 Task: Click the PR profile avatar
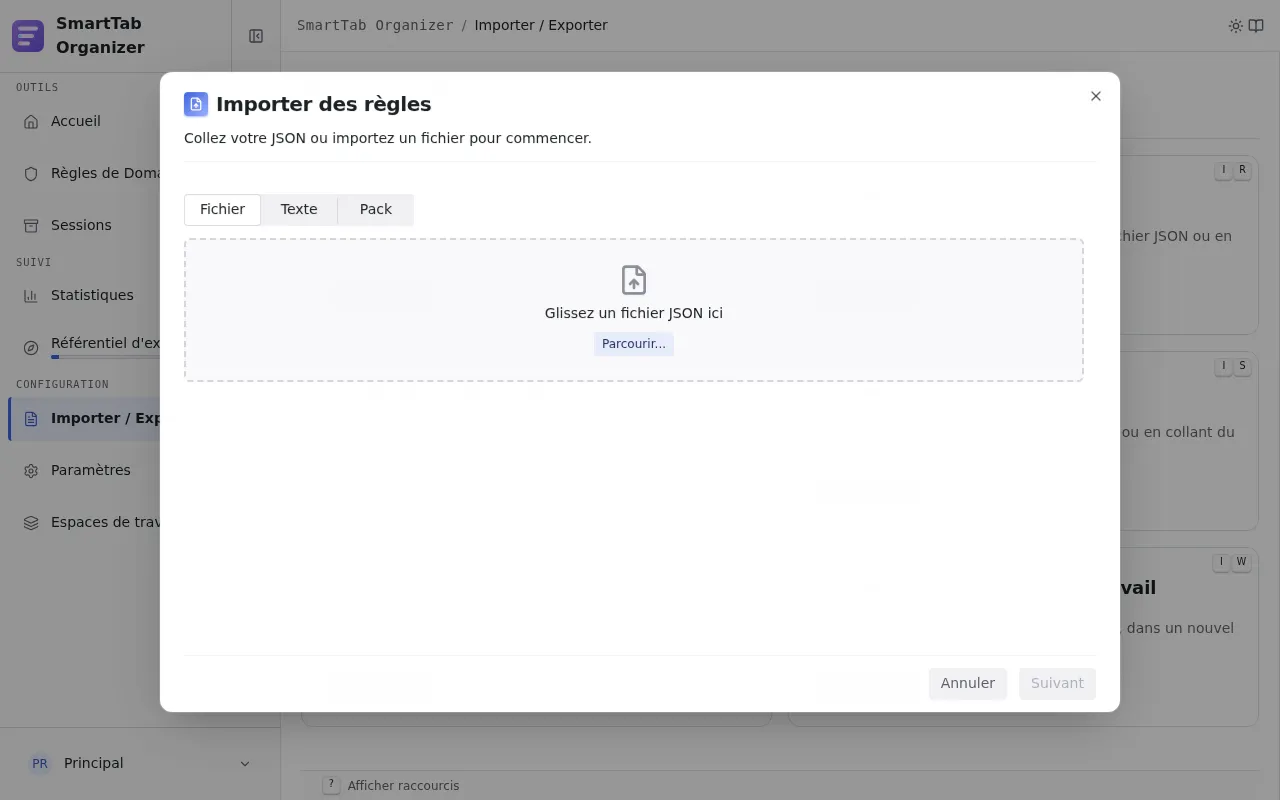point(40,763)
